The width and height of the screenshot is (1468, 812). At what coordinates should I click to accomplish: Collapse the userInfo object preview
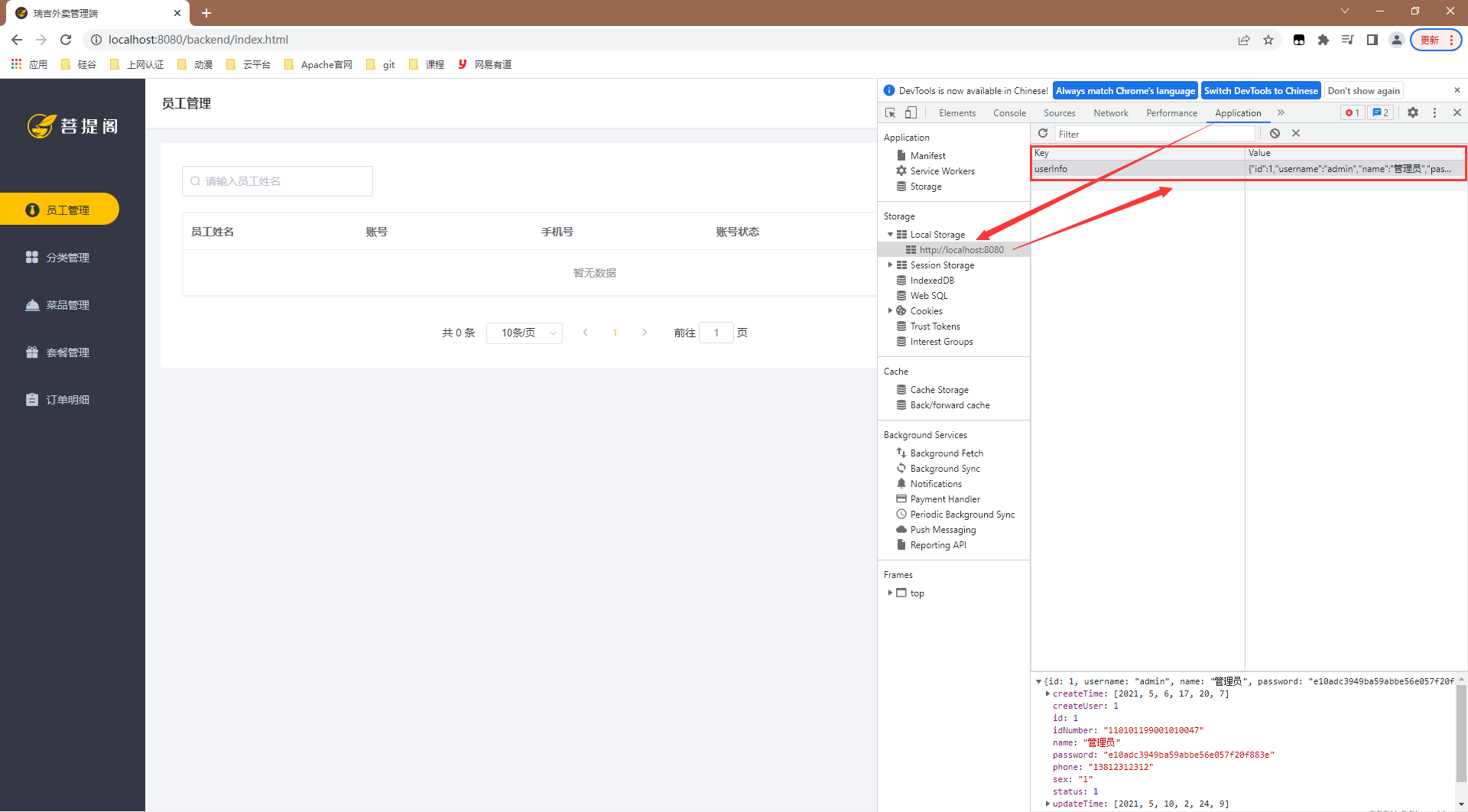click(x=1038, y=681)
